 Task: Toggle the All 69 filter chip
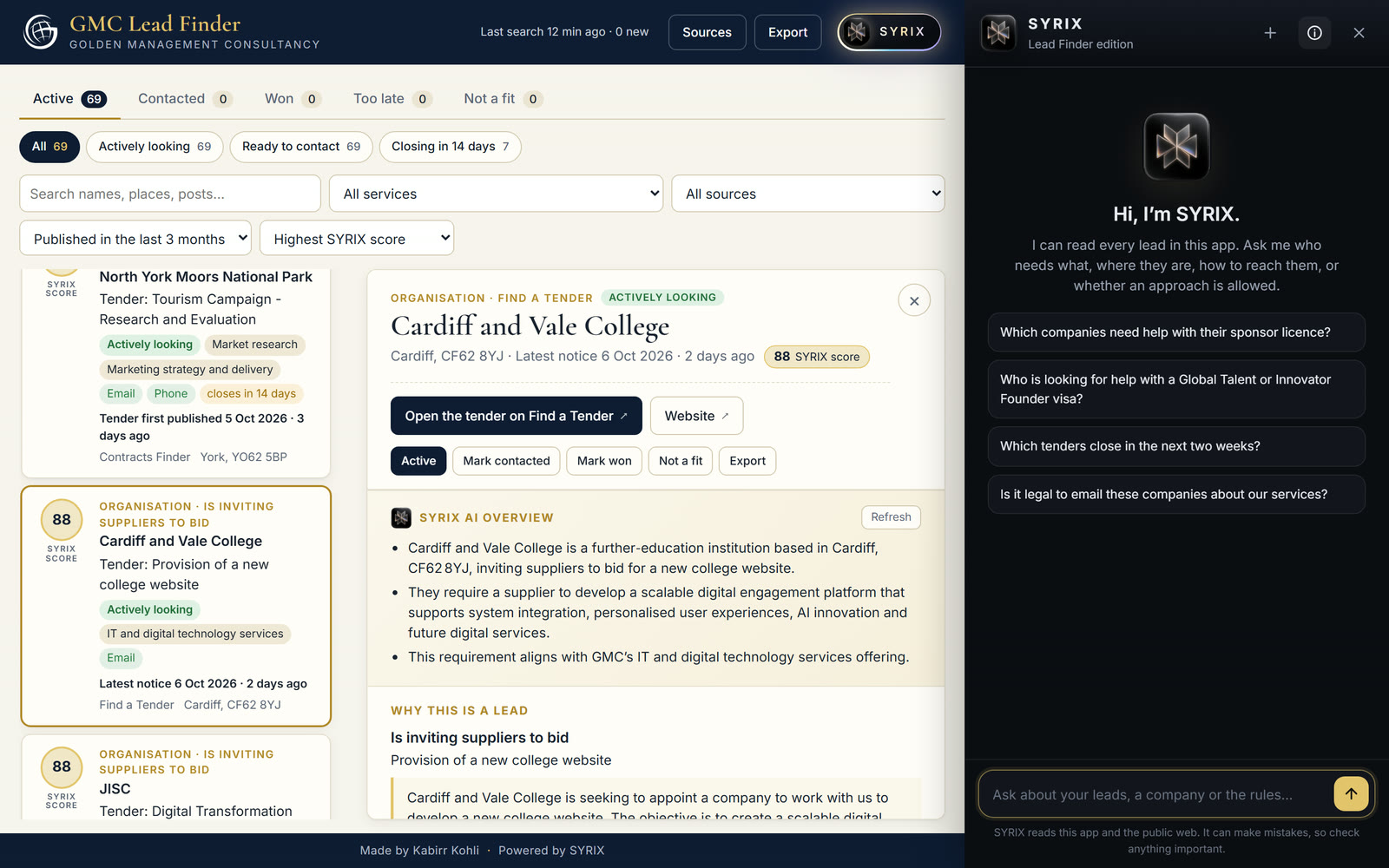(49, 147)
